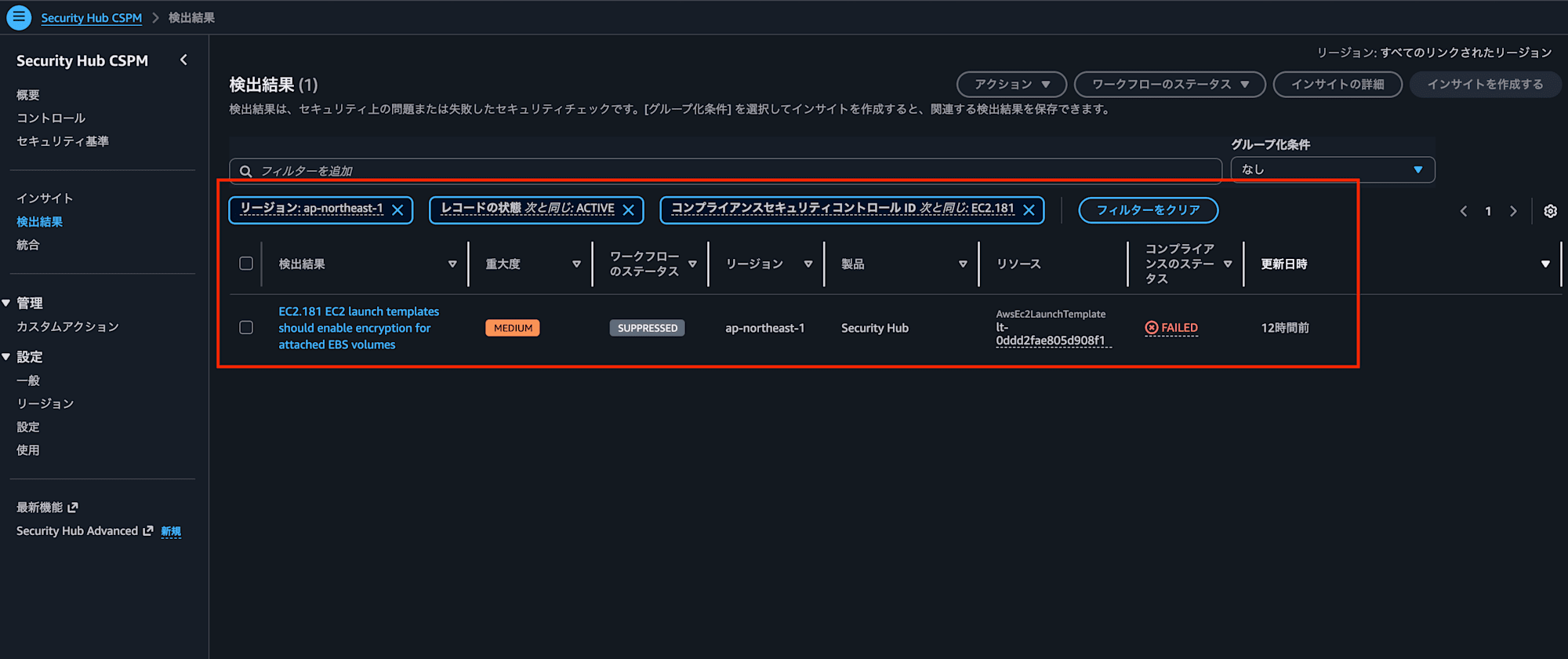Click the 検出結果 (1) heading
The image size is (1568, 659).
click(x=274, y=85)
